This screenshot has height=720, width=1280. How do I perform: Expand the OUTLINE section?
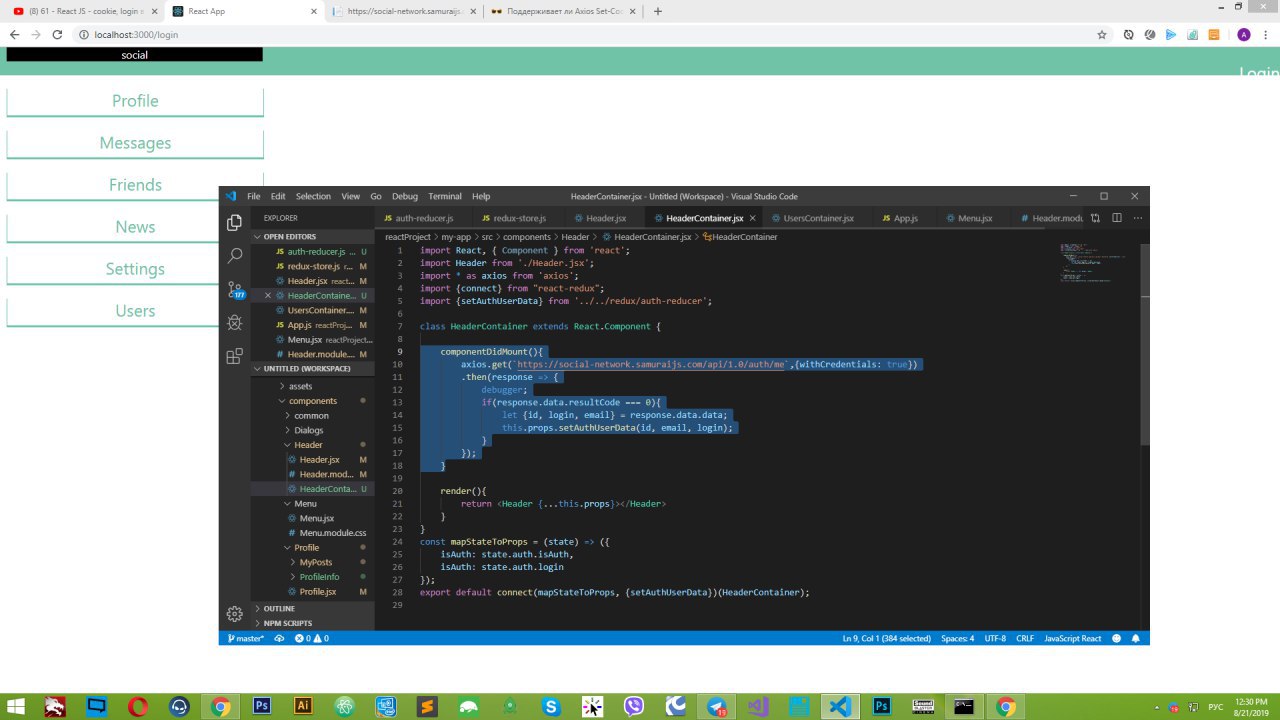(279, 608)
